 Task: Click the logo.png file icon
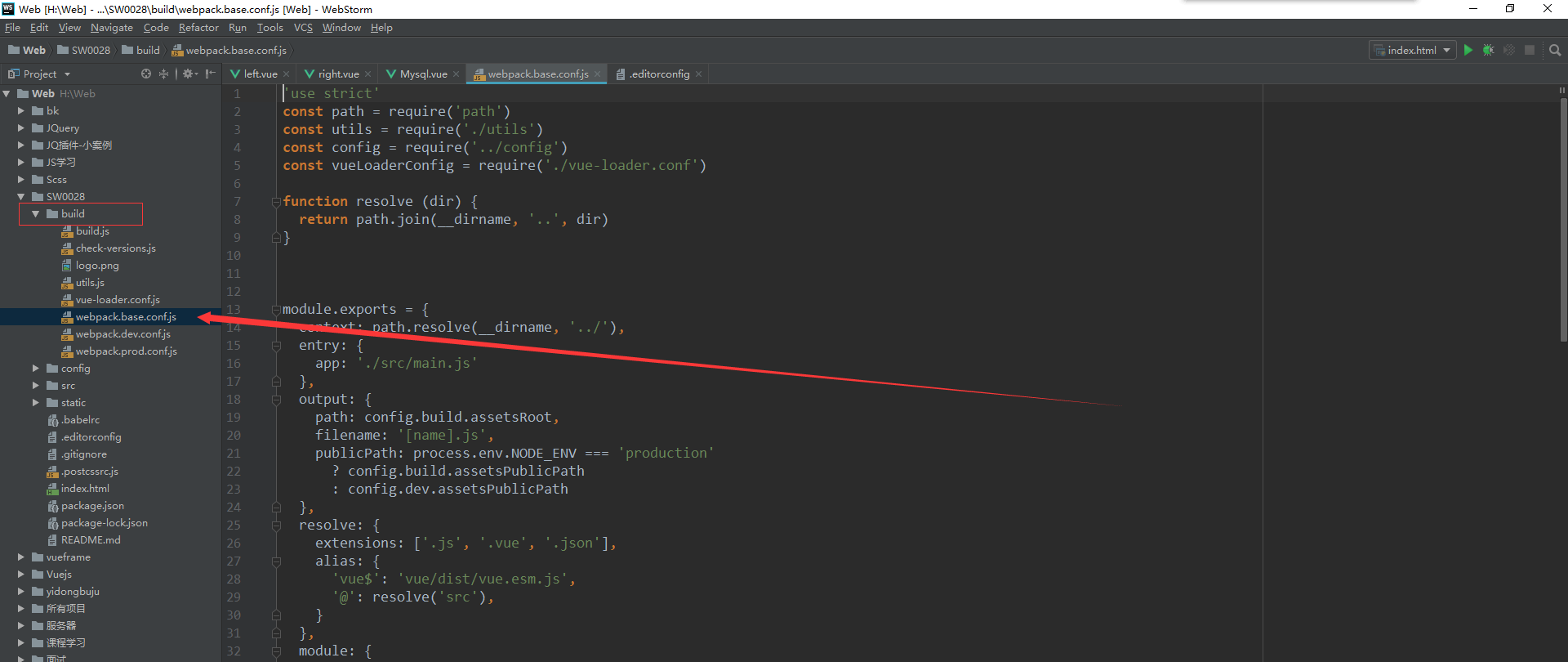point(67,266)
